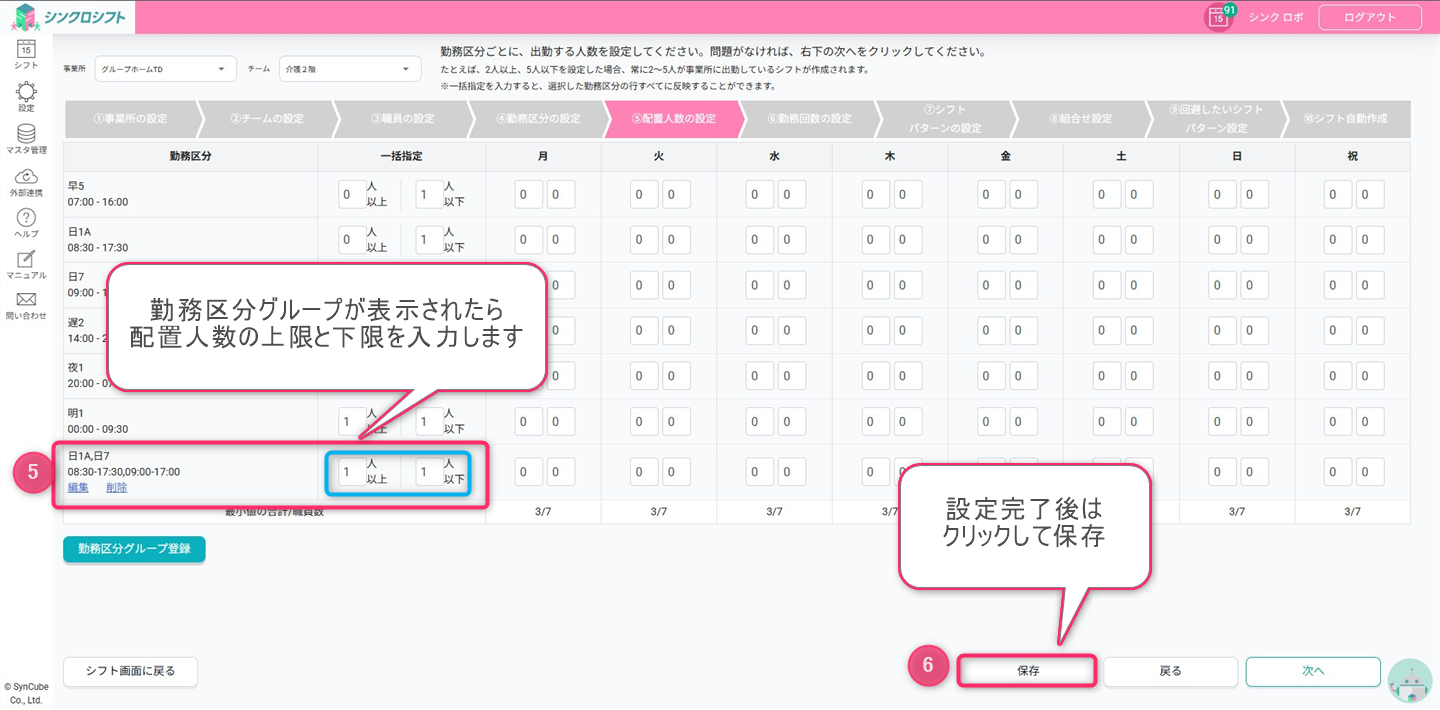Open the 設定 gear icon in sidebar
Image resolution: width=1440 pixels, height=710 pixels.
click(26, 95)
